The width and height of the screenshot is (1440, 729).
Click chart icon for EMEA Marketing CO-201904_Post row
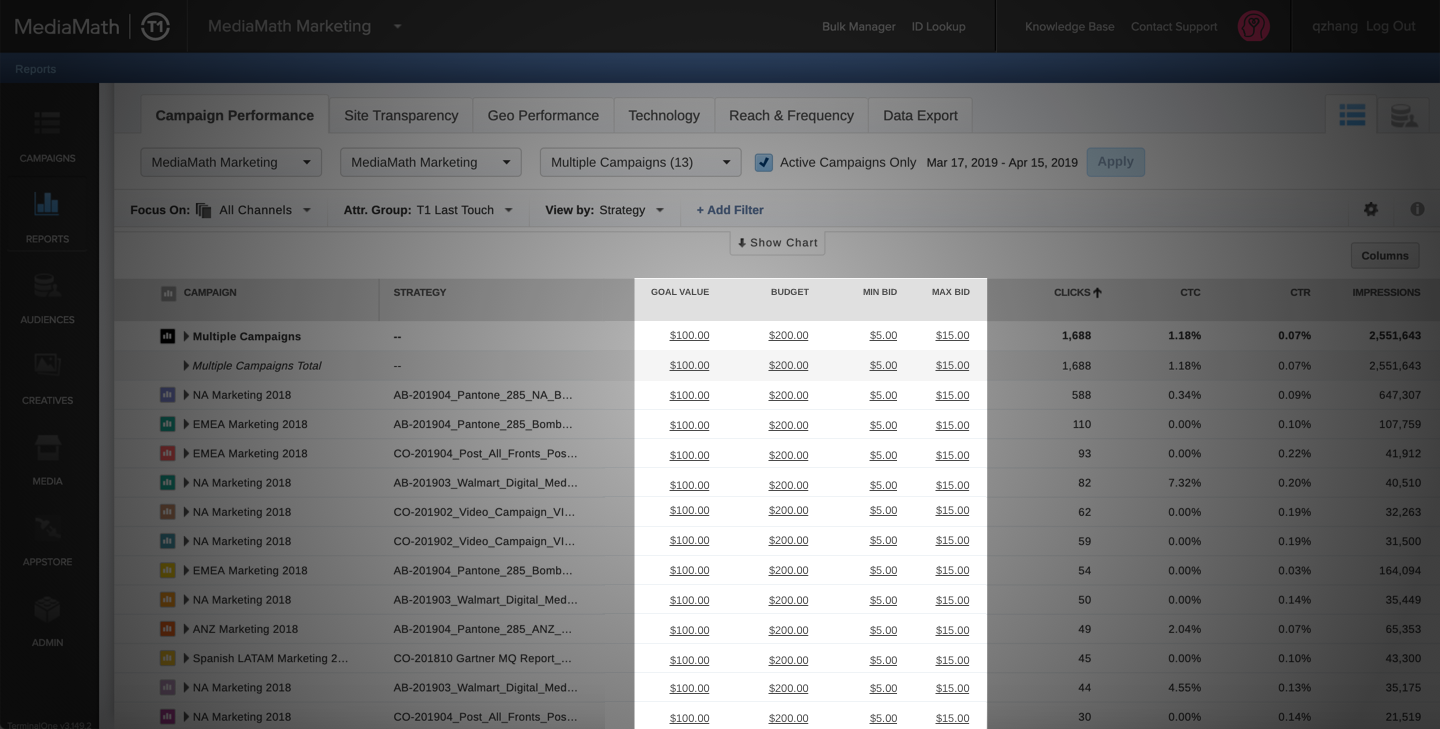click(168, 453)
